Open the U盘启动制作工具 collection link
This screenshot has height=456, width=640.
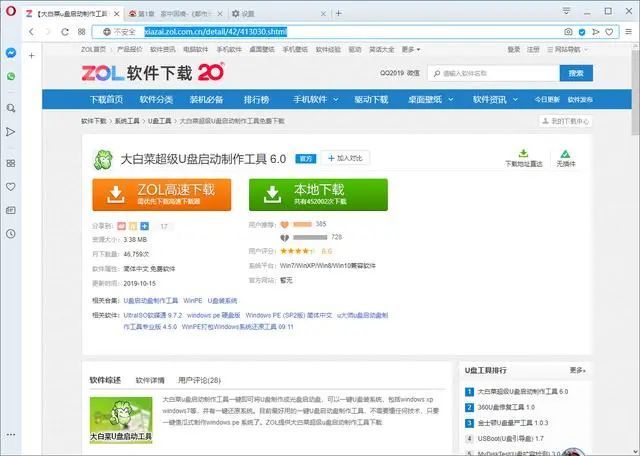[x=151, y=301]
